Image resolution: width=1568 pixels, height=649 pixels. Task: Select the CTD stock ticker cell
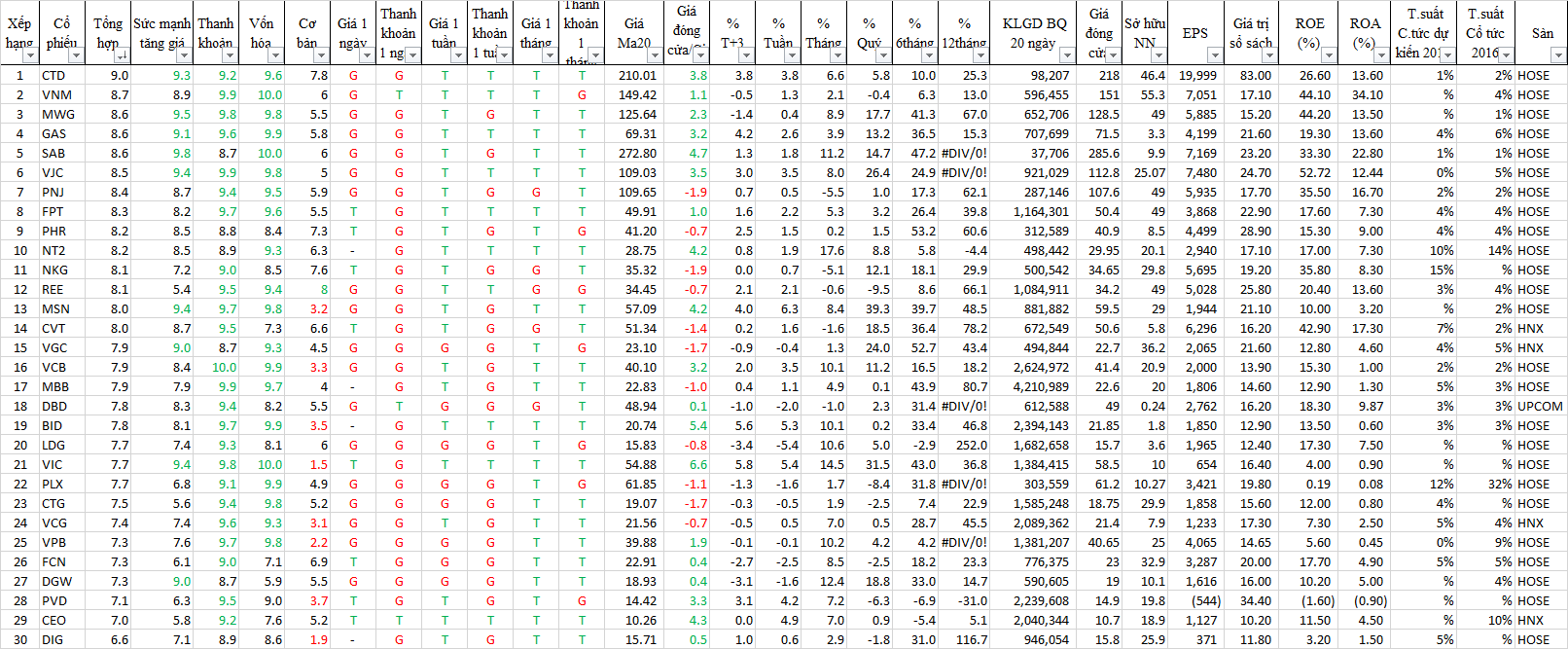pos(61,75)
